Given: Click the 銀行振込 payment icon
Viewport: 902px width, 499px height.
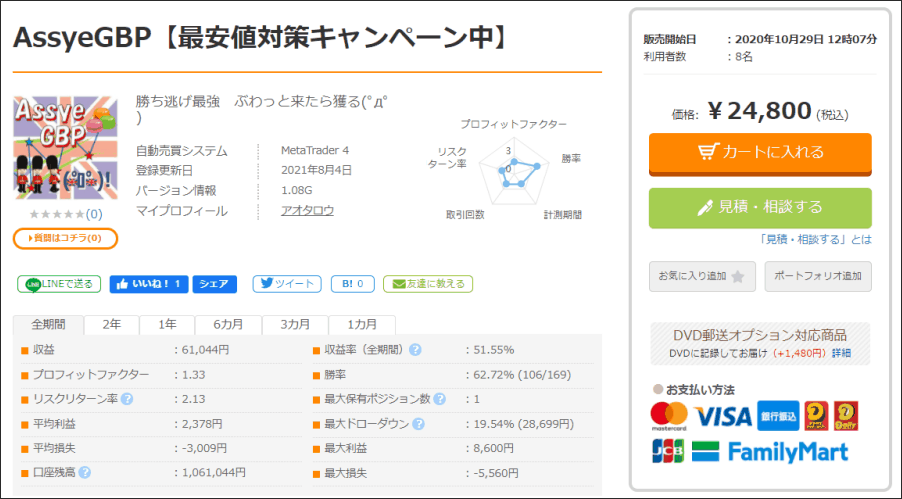Looking at the screenshot, I should click(x=778, y=416).
